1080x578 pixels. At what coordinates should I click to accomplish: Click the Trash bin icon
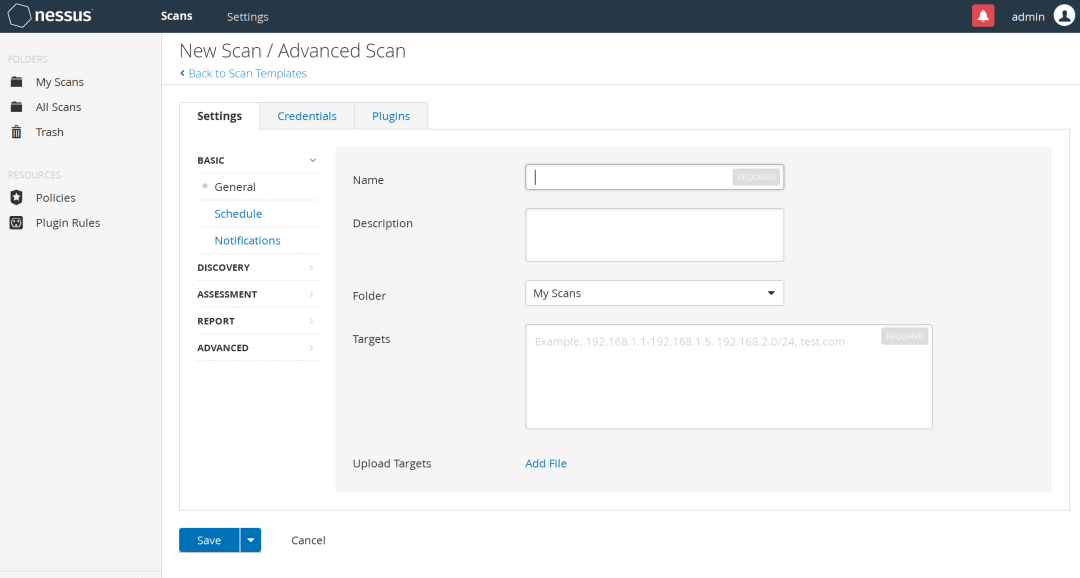[17, 132]
